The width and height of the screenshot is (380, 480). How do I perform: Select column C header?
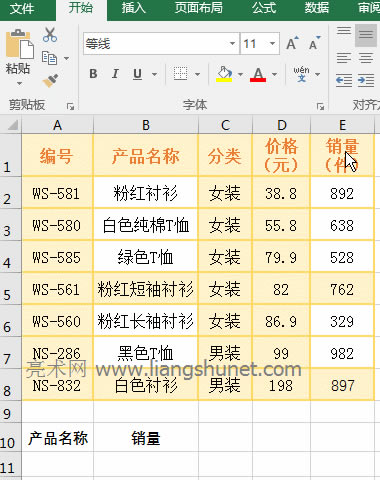(225, 125)
